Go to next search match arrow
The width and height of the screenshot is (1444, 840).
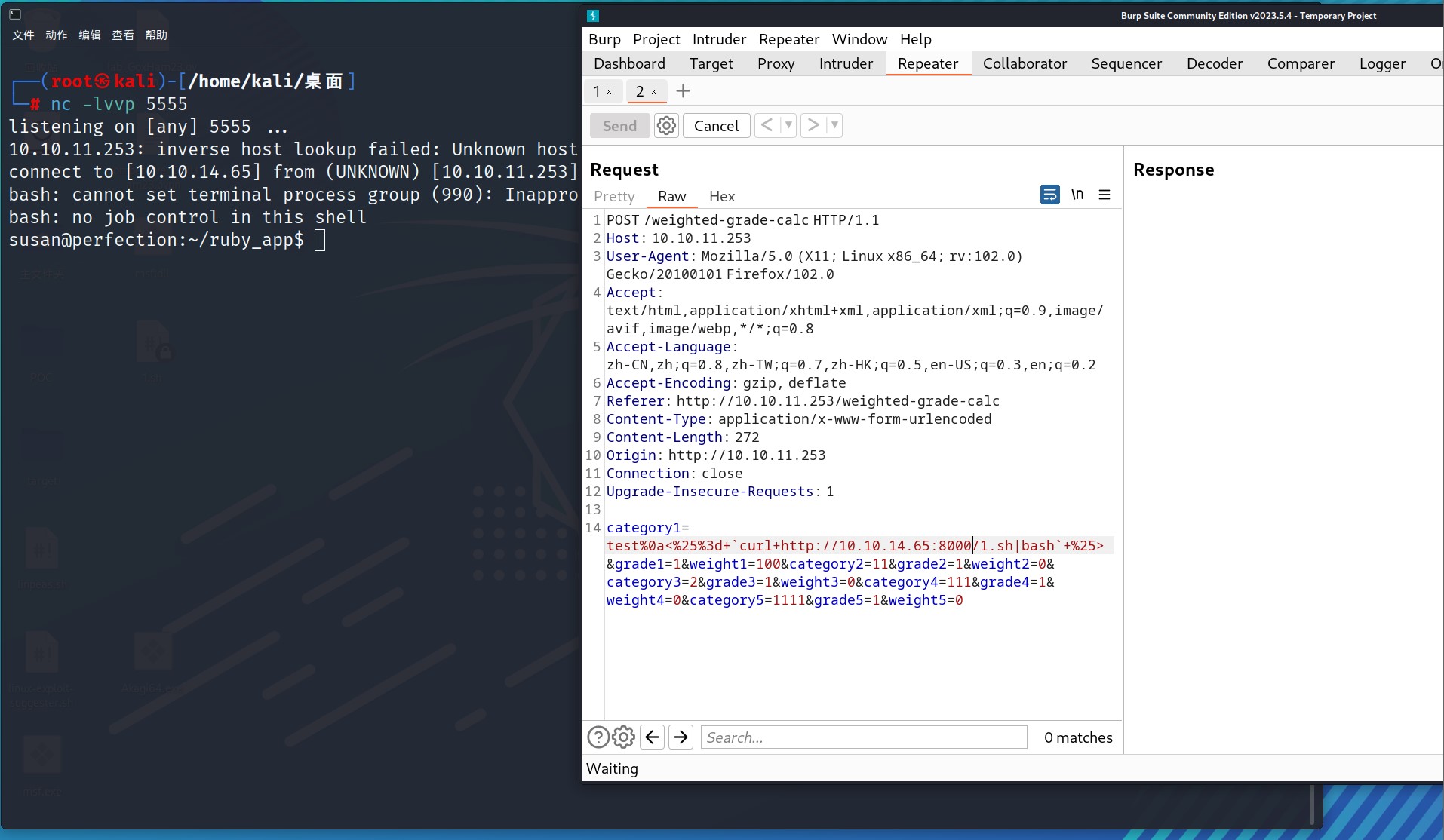pos(681,737)
